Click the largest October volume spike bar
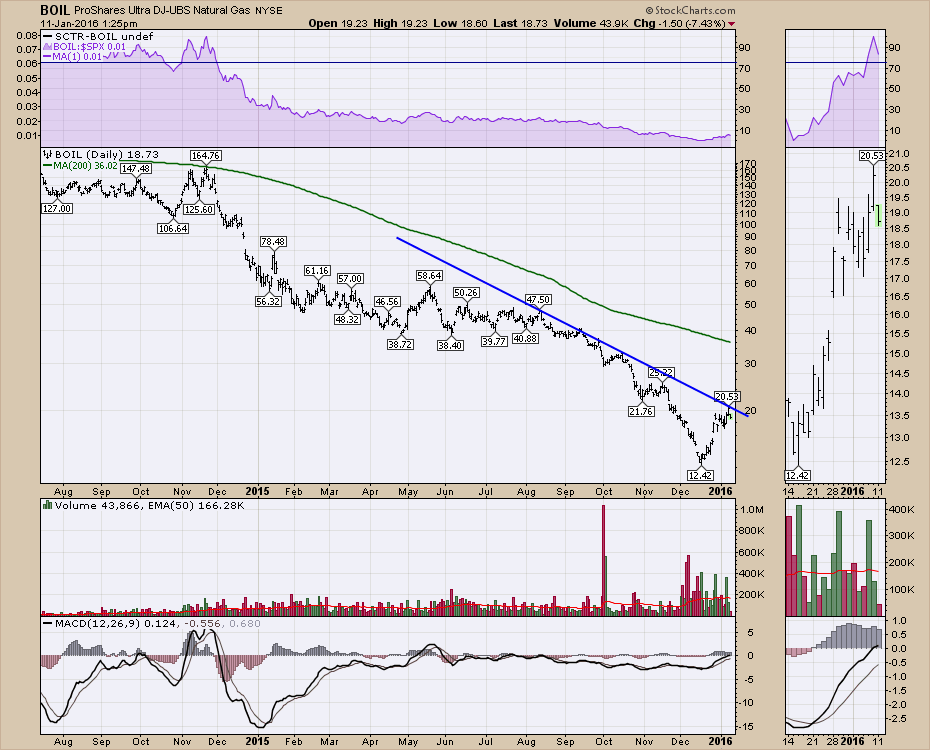Screen dimensions: 930x750 603,560
